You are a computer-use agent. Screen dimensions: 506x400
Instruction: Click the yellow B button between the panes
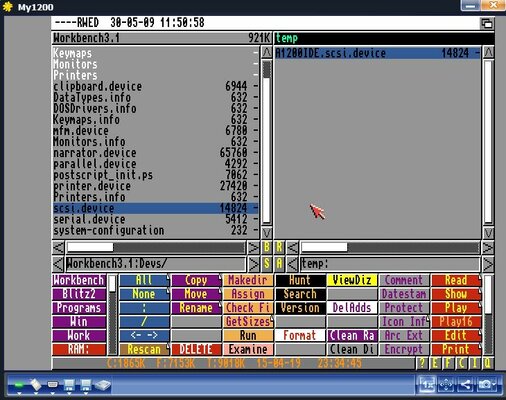tap(266, 247)
